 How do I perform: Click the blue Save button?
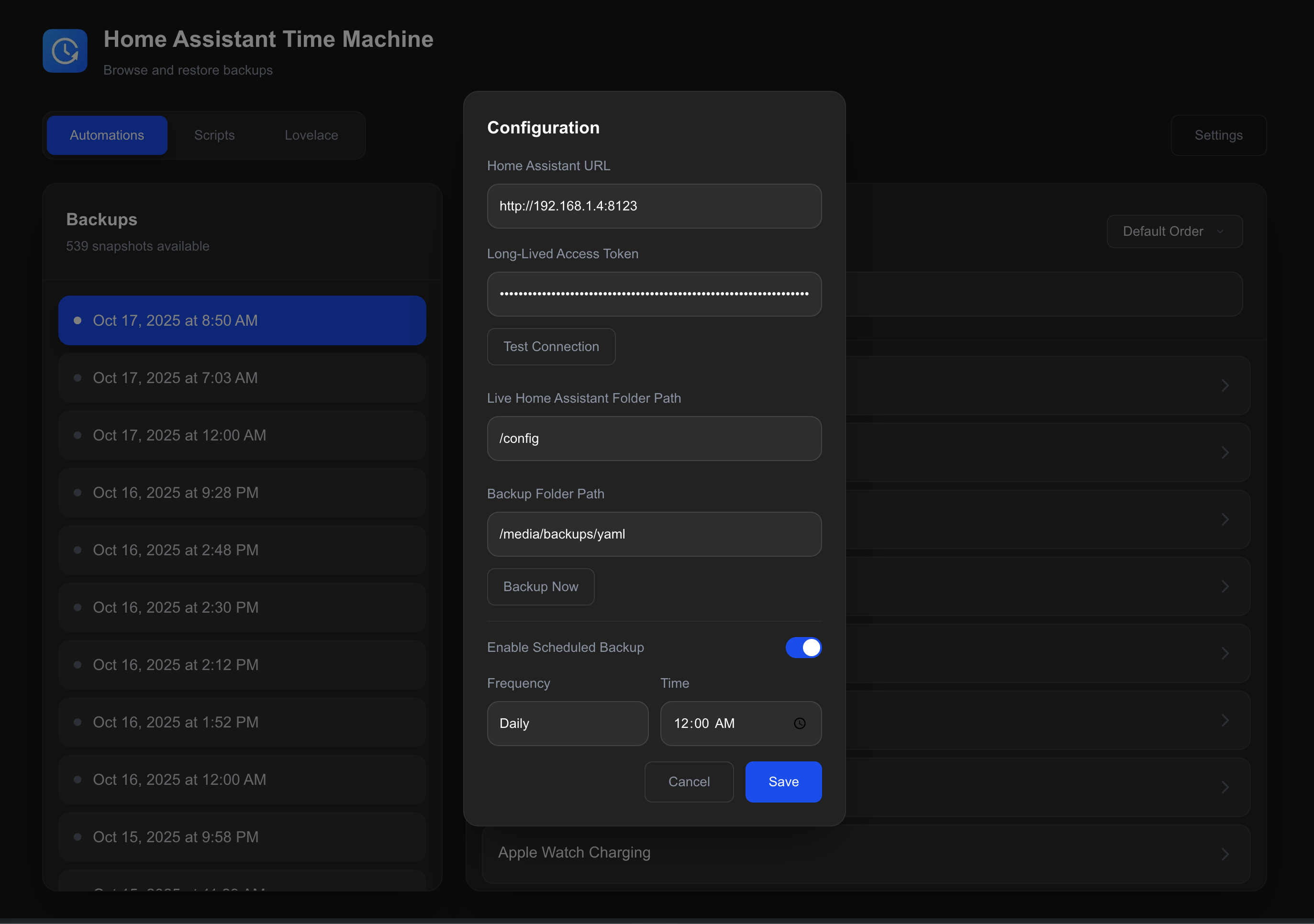coord(783,781)
